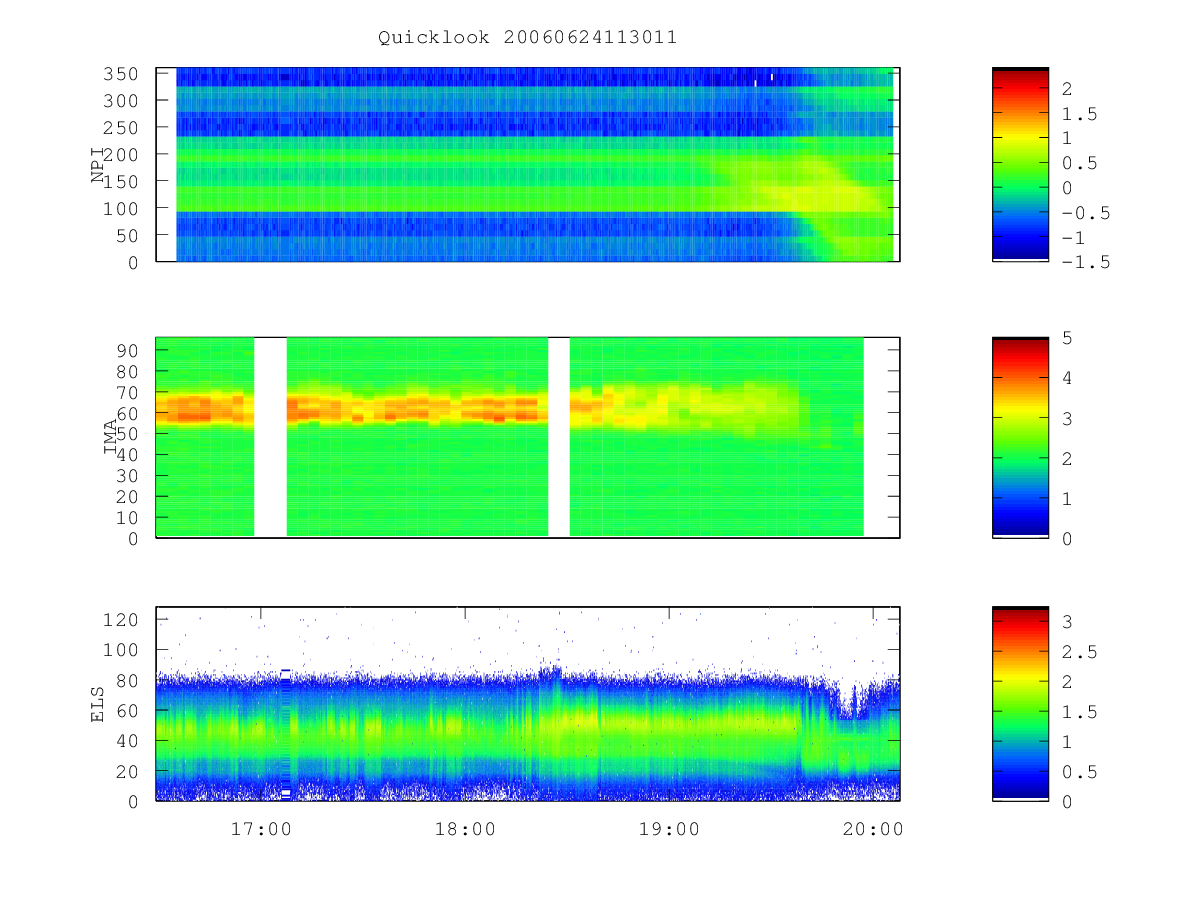Click the IMA spectrogram panel
This screenshot has height=900, width=1200.
(528, 438)
